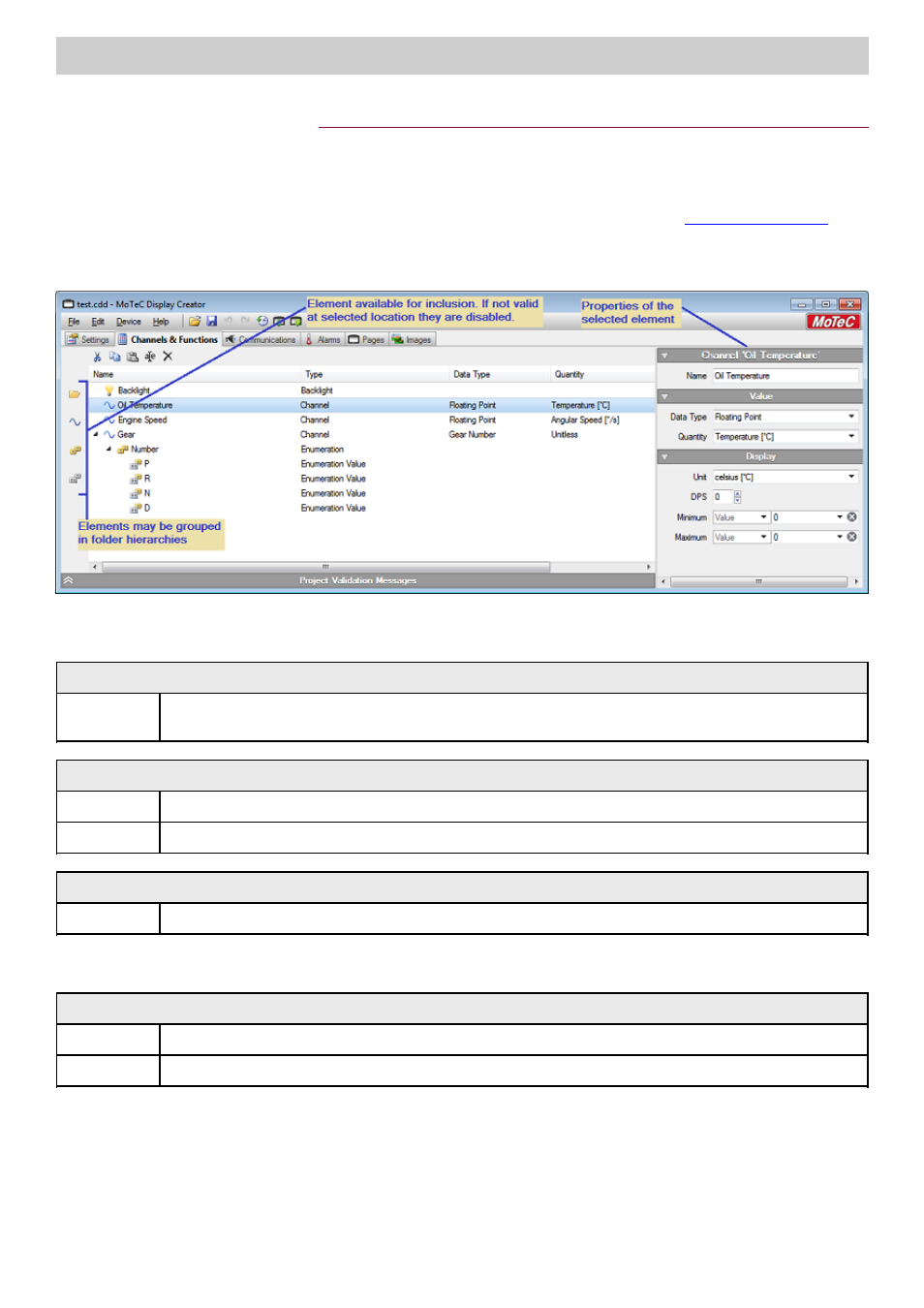Select the Gear channel row
The width and height of the screenshot is (924, 1308).
pyautogui.click(x=372, y=435)
